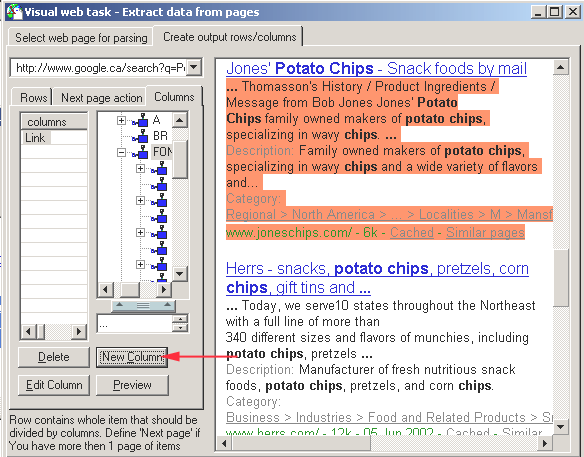Image resolution: width=584 pixels, height=457 pixels.
Task: Expand the A tree node
Action: tap(121, 120)
